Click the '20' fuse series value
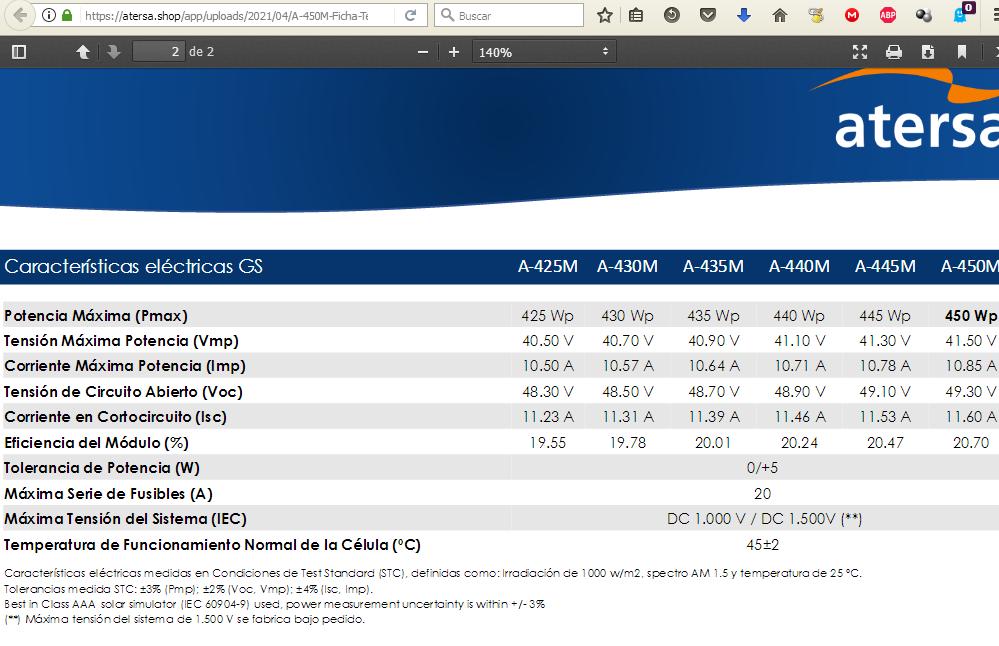 (x=763, y=494)
